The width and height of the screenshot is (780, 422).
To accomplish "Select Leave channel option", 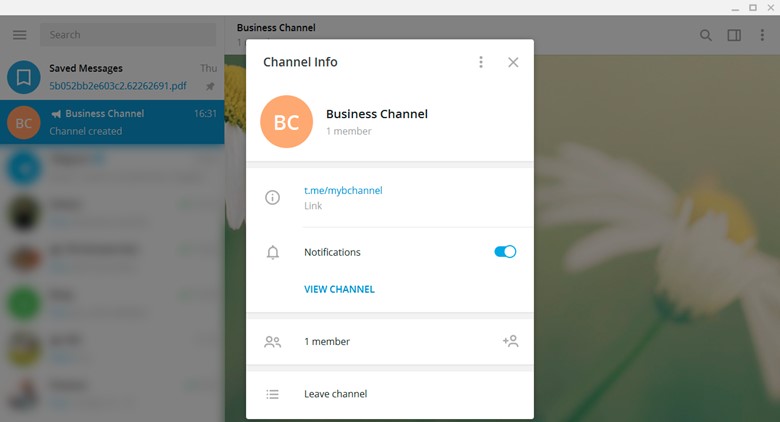I will pyautogui.click(x=336, y=394).
